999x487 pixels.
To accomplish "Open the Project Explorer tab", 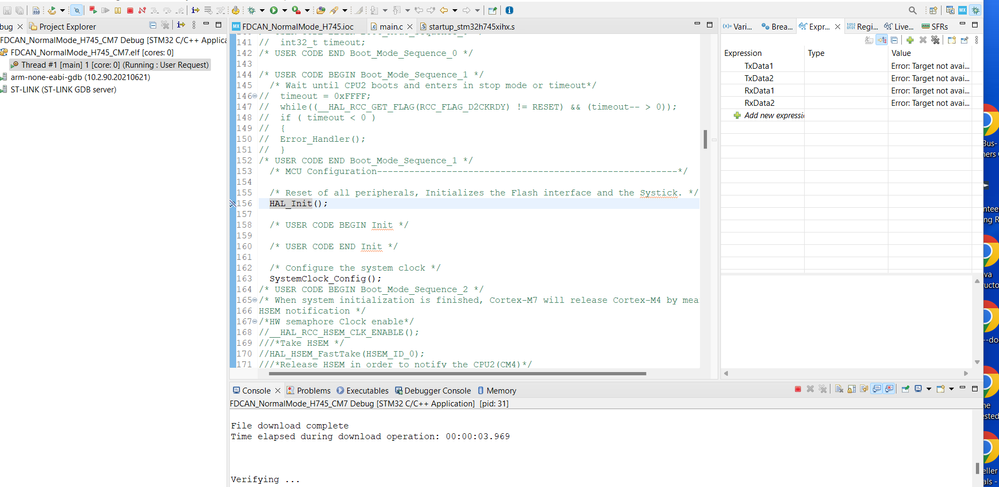I will [62, 27].
